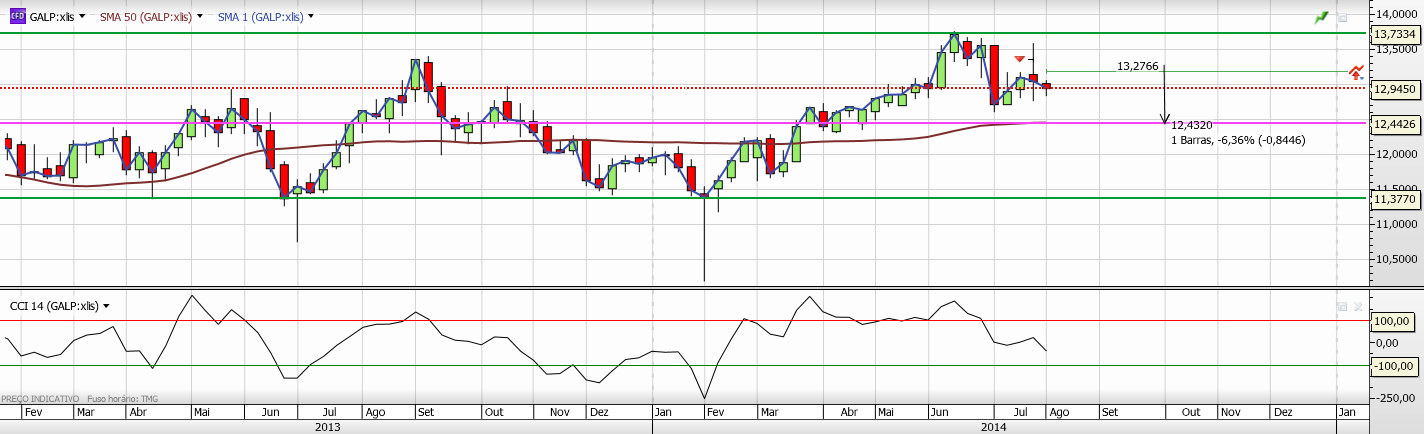Click the red down-triangle marker above candles
The height and width of the screenshot is (434, 1424).
tap(1019, 59)
